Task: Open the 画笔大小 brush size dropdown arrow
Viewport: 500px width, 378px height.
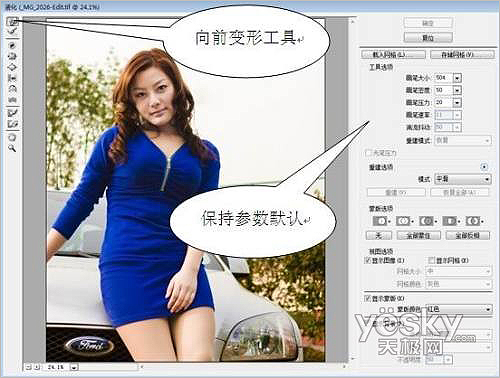Action: coord(457,78)
